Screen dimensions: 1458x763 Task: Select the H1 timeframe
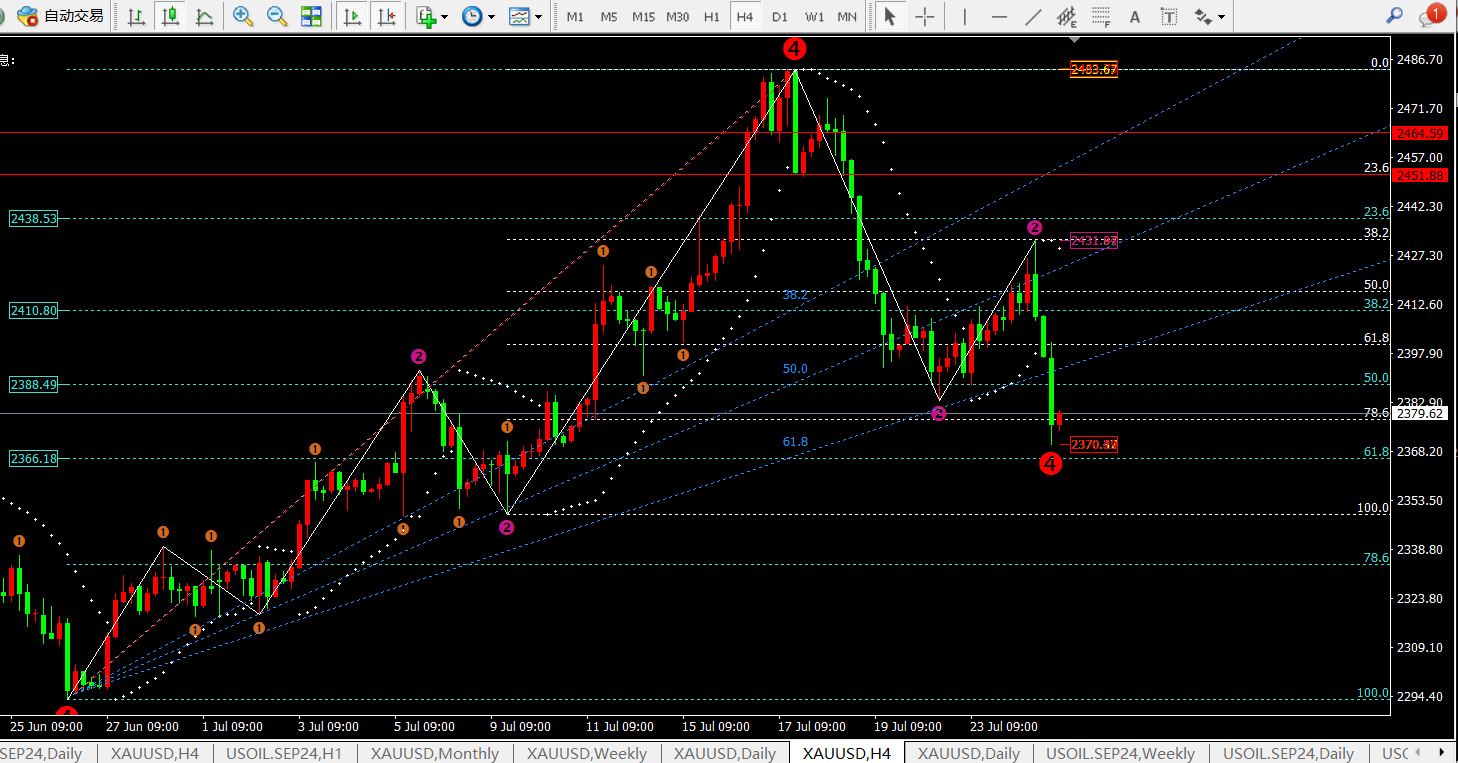pyautogui.click(x=712, y=17)
